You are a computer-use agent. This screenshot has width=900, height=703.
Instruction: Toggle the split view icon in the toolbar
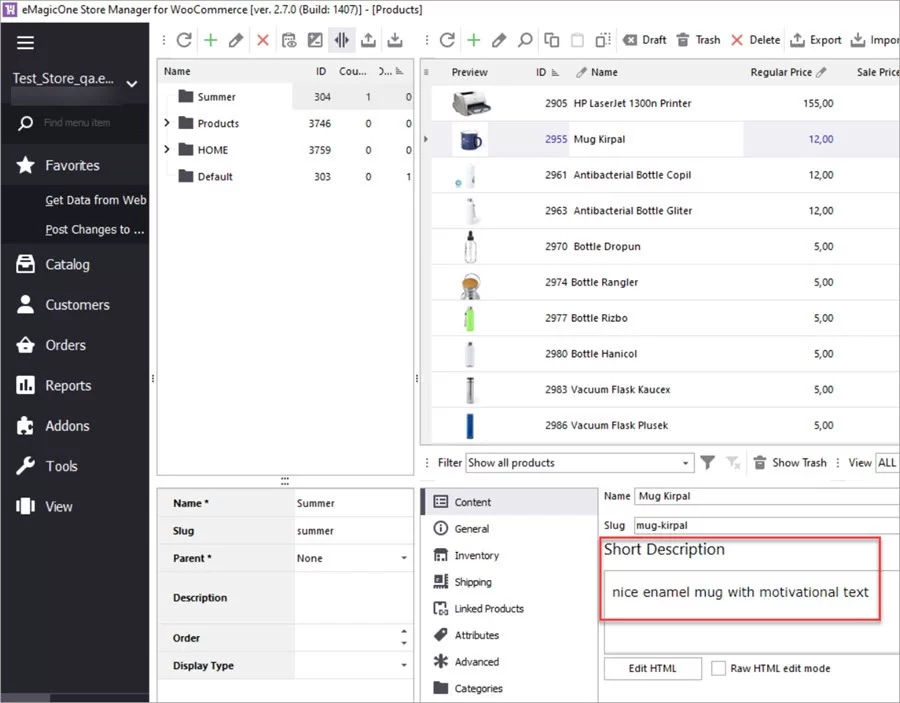click(343, 40)
